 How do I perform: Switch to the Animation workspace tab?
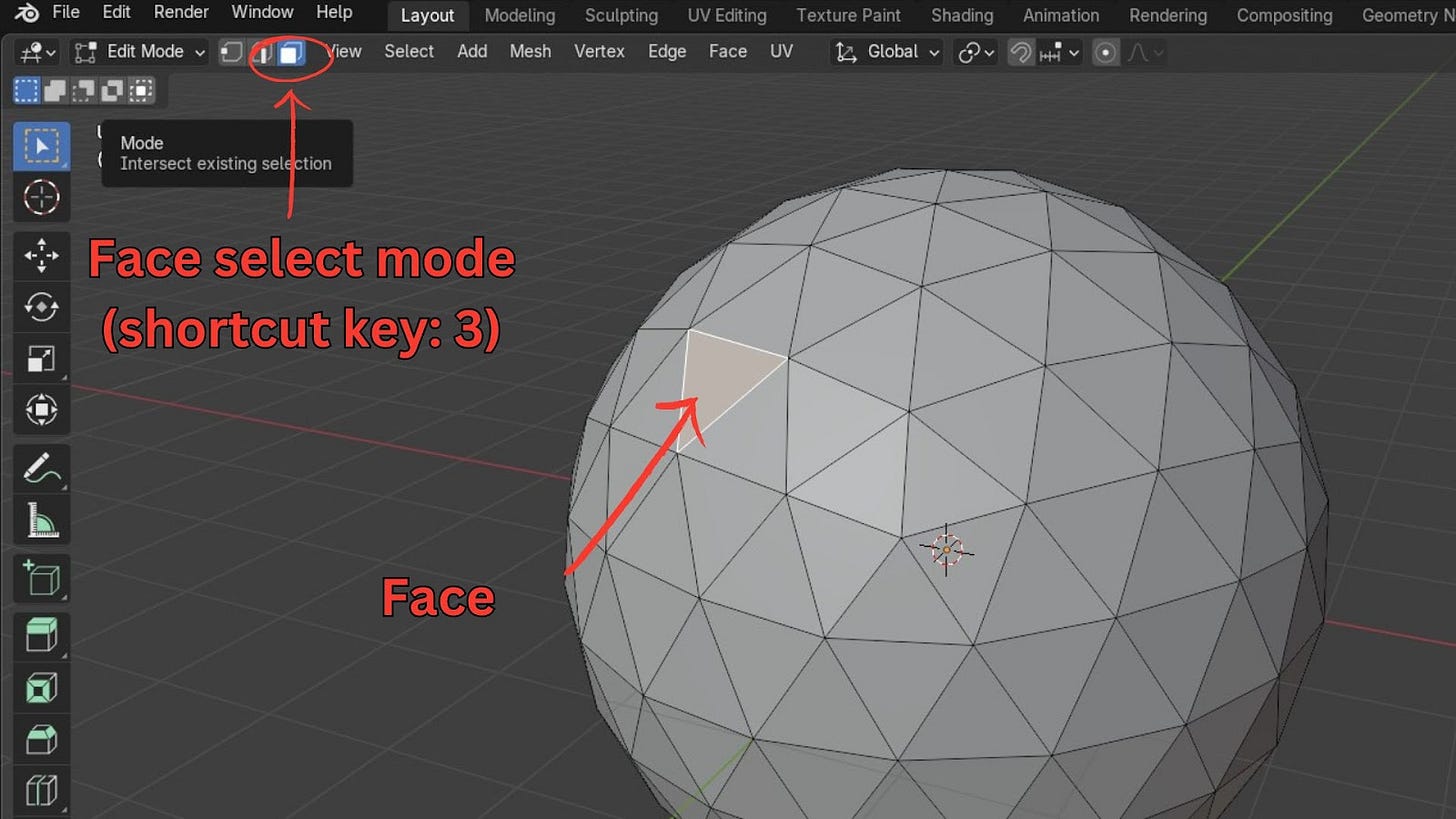tap(1061, 15)
